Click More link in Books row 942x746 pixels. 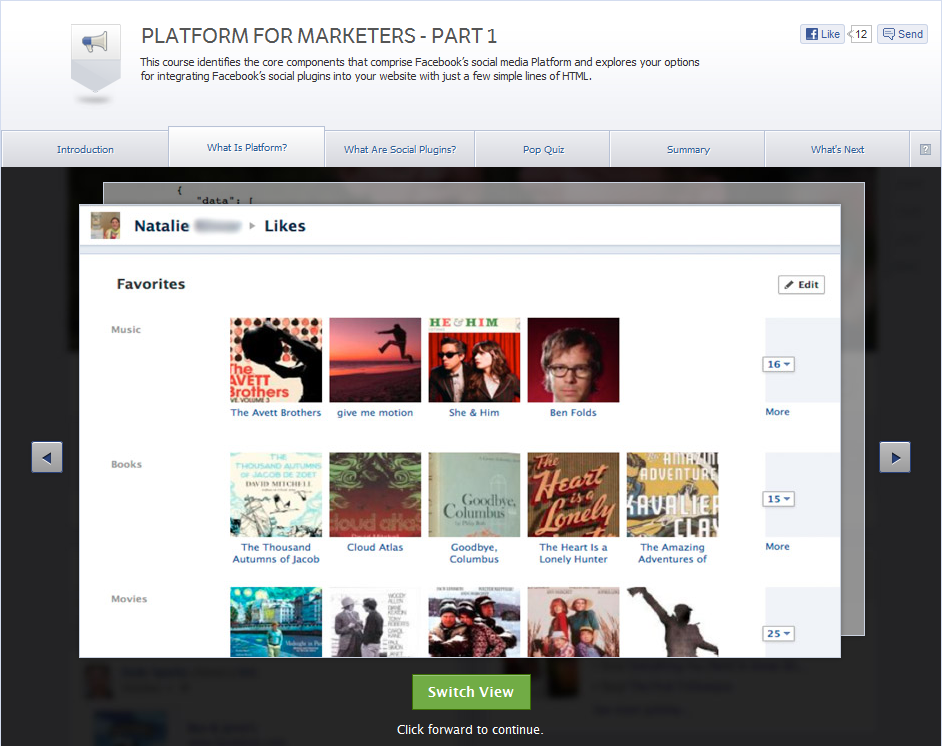[x=777, y=546]
